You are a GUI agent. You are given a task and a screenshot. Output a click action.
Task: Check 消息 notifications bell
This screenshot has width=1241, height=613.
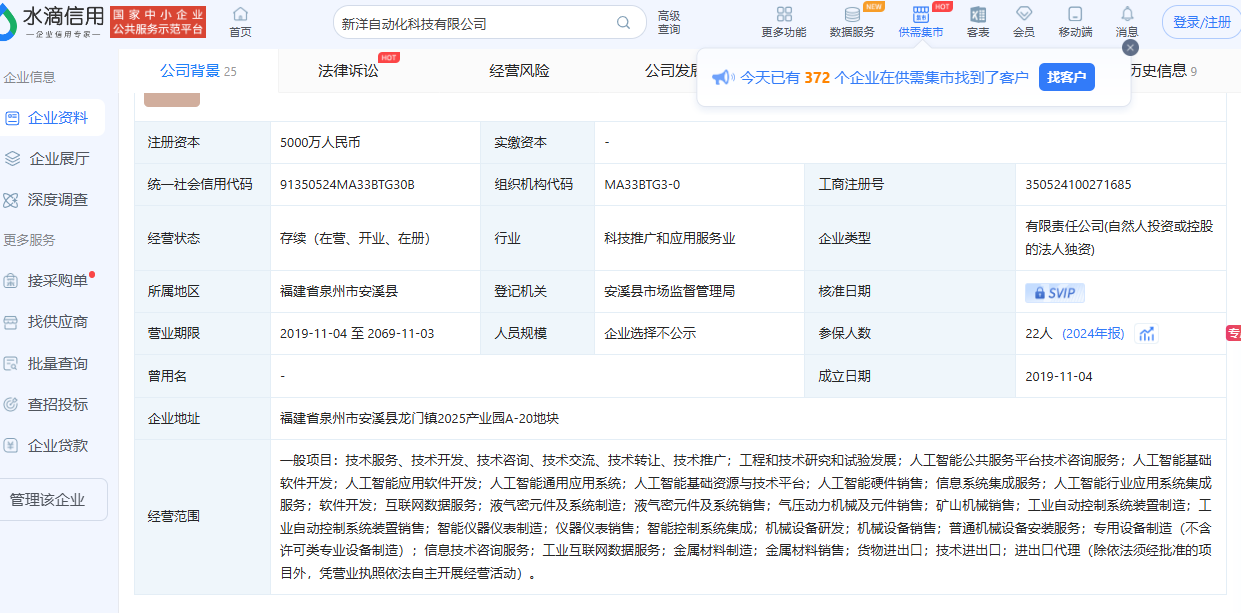[1127, 21]
